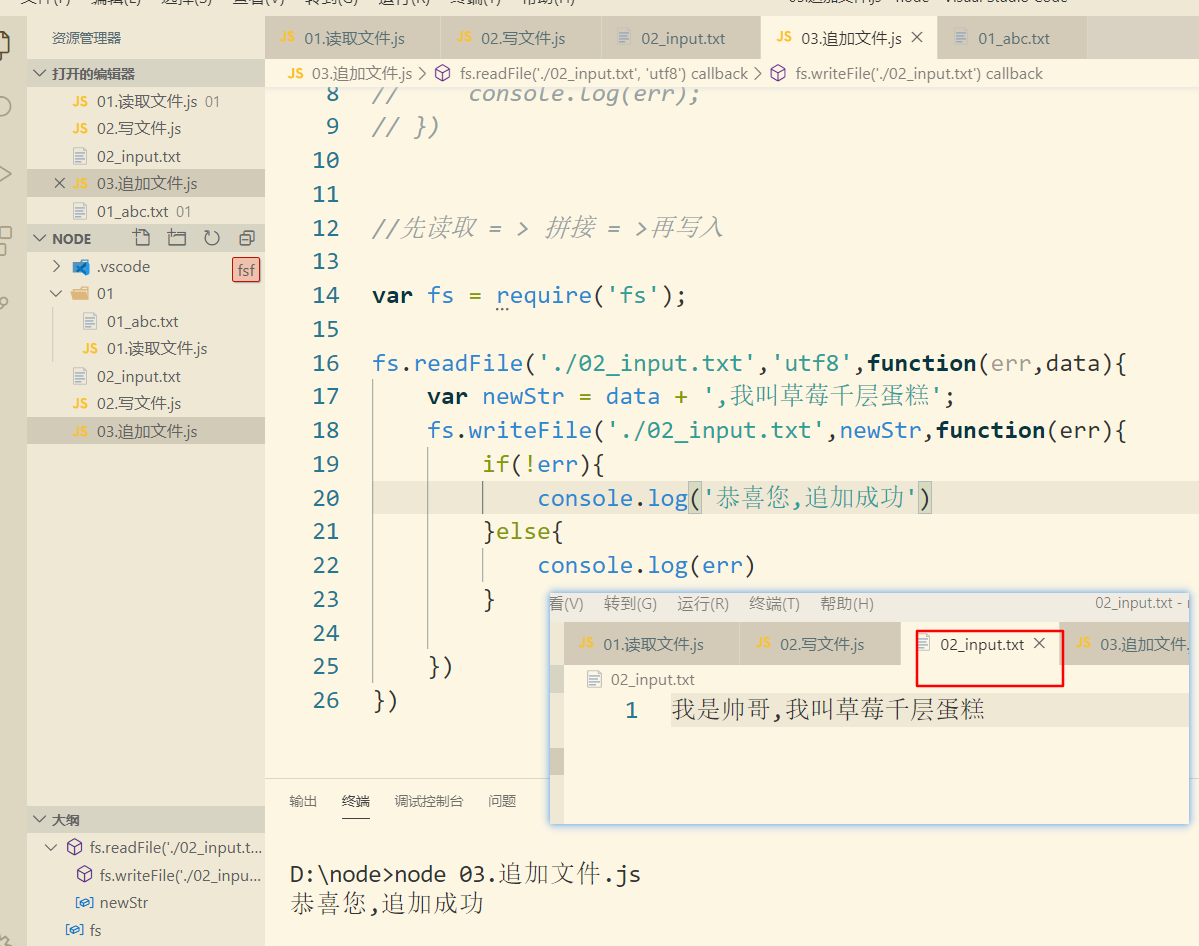Open the 问题 panel tab

(x=502, y=801)
